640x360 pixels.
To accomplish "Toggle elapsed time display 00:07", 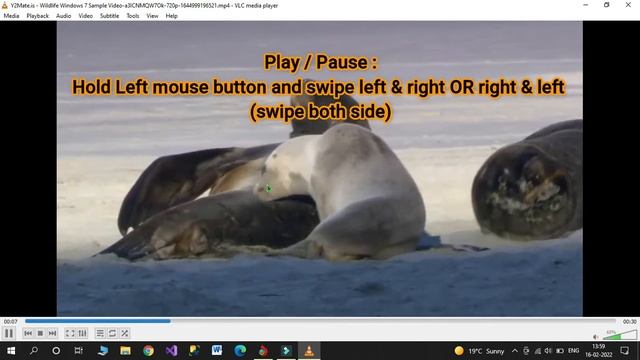I will 11,322.
